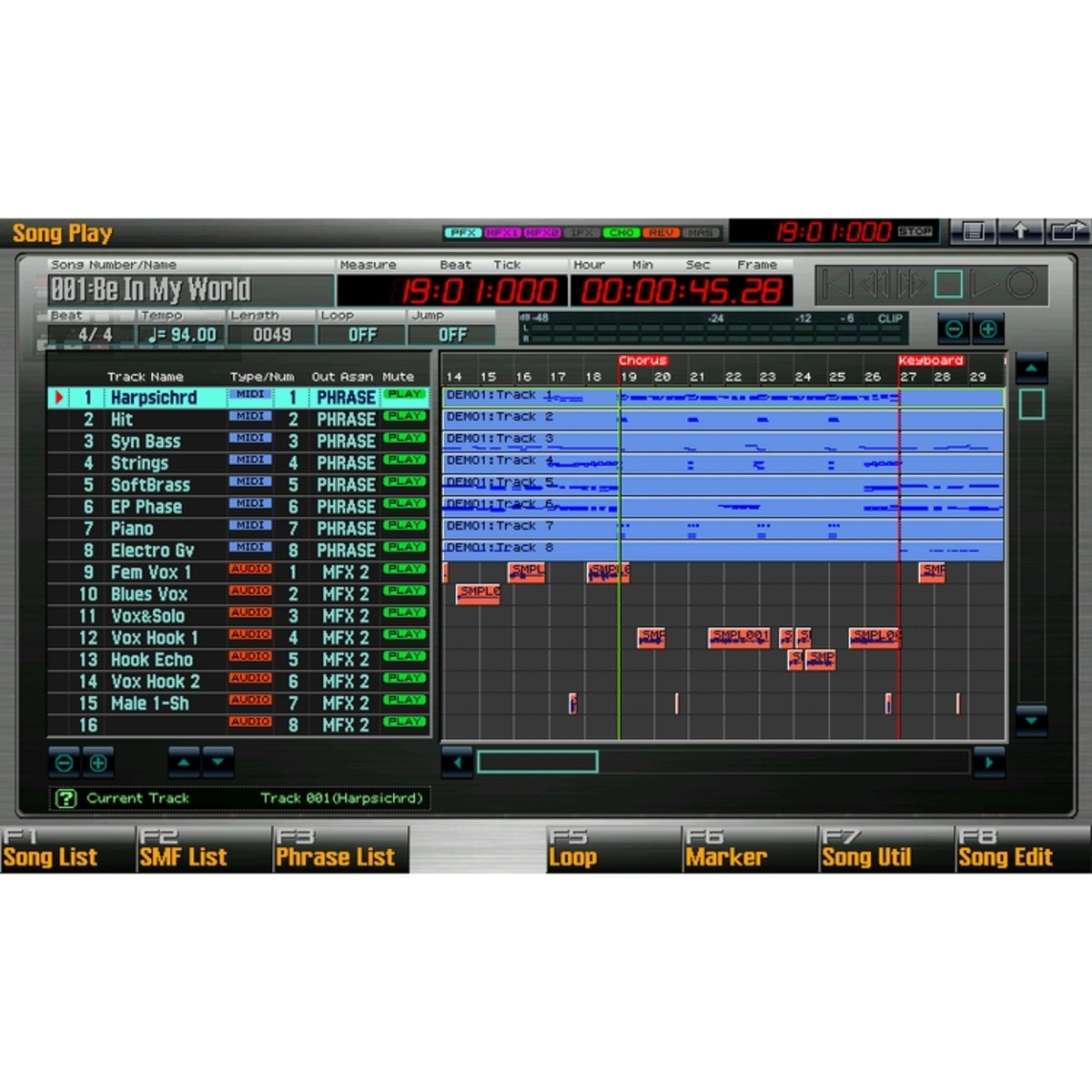Click the fast-forward transport button
The width and height of the screenshot is (1092, 1092).
911,285
